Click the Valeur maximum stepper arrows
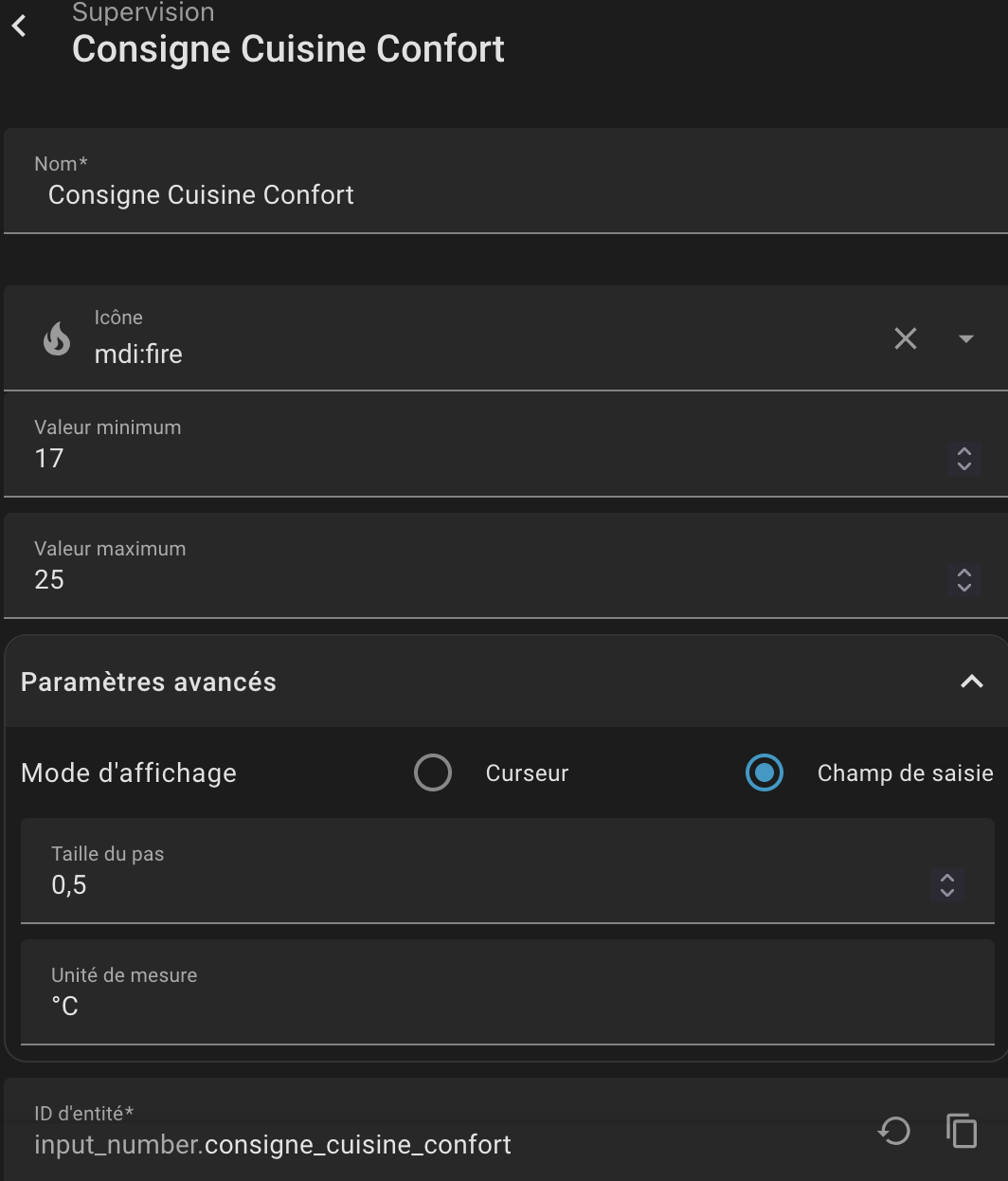The image size is (1008, 1181). 963,580
